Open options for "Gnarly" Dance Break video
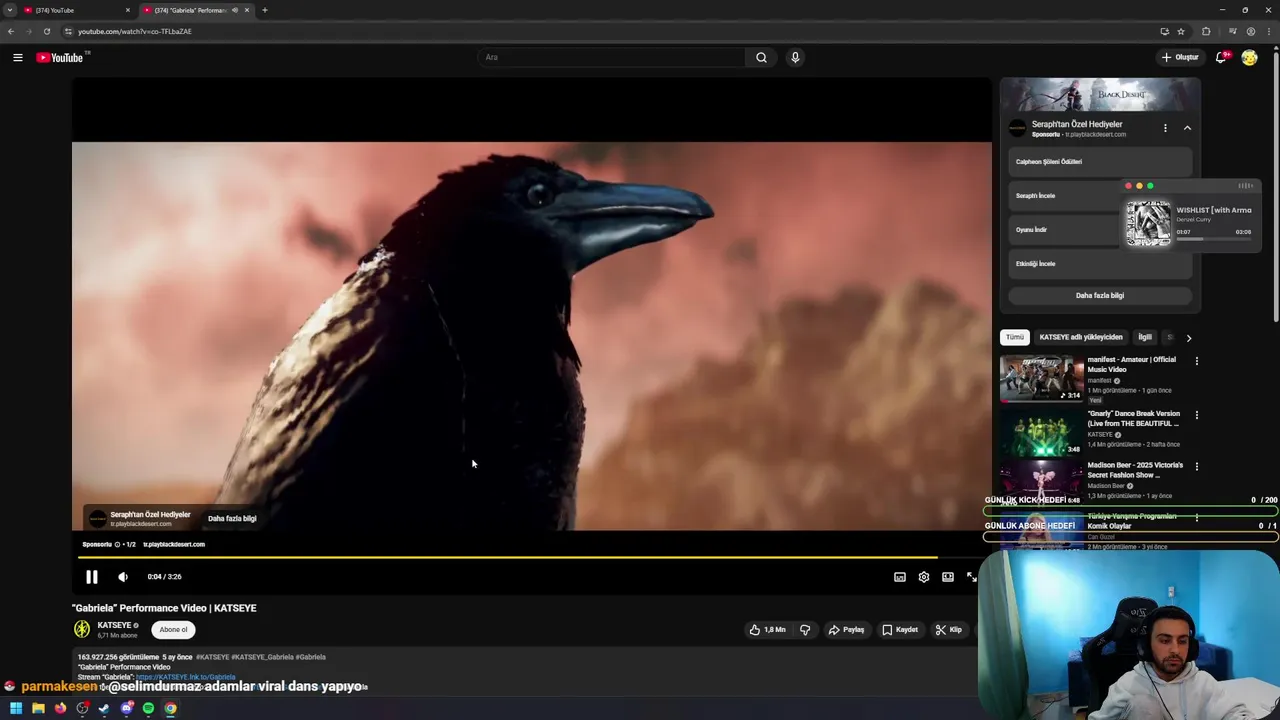 click(1196, 414)
